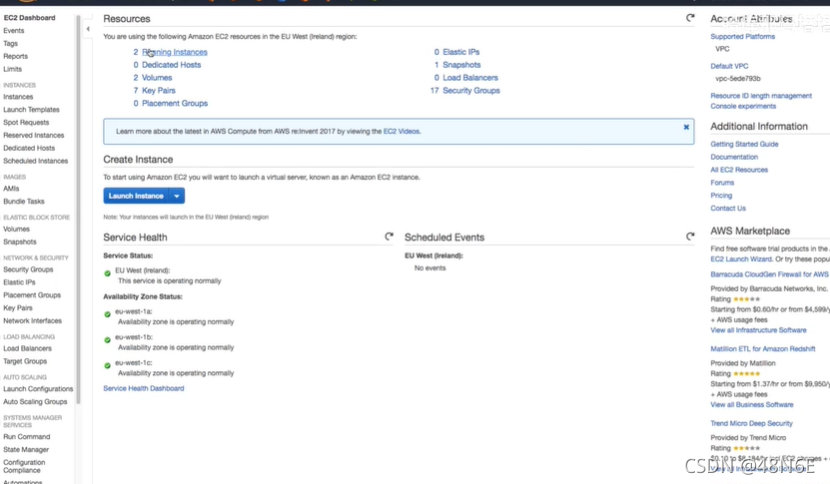Open Spot Requests in sidebar
The image size is (830, 484).
26,122
